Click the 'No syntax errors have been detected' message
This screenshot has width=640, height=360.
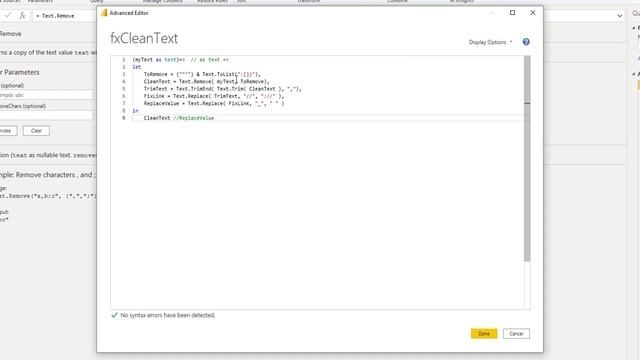167,315
